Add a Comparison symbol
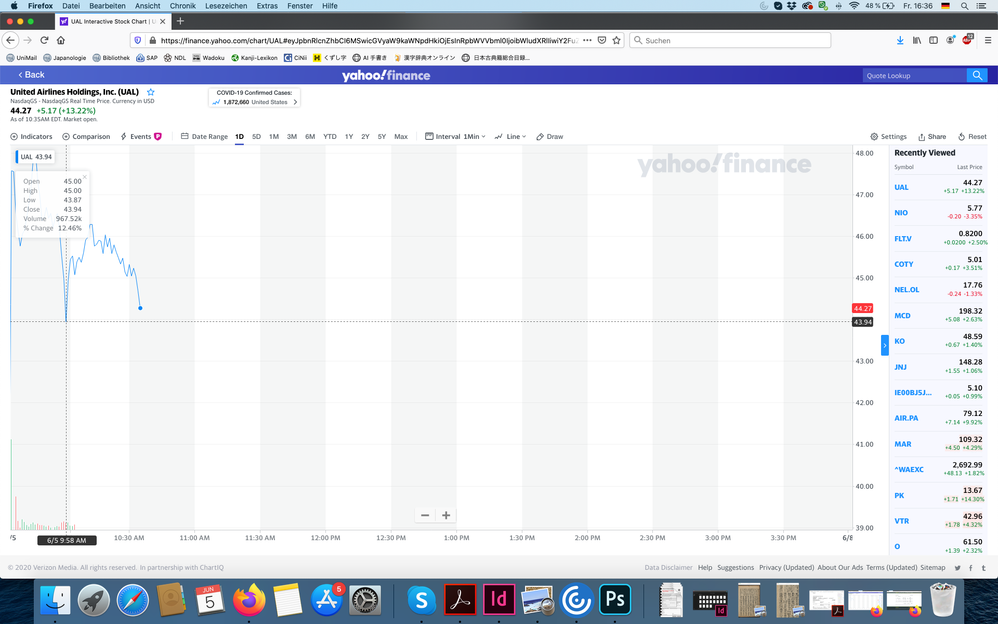Viewport: 998px width, 624px height. (86, 137)
